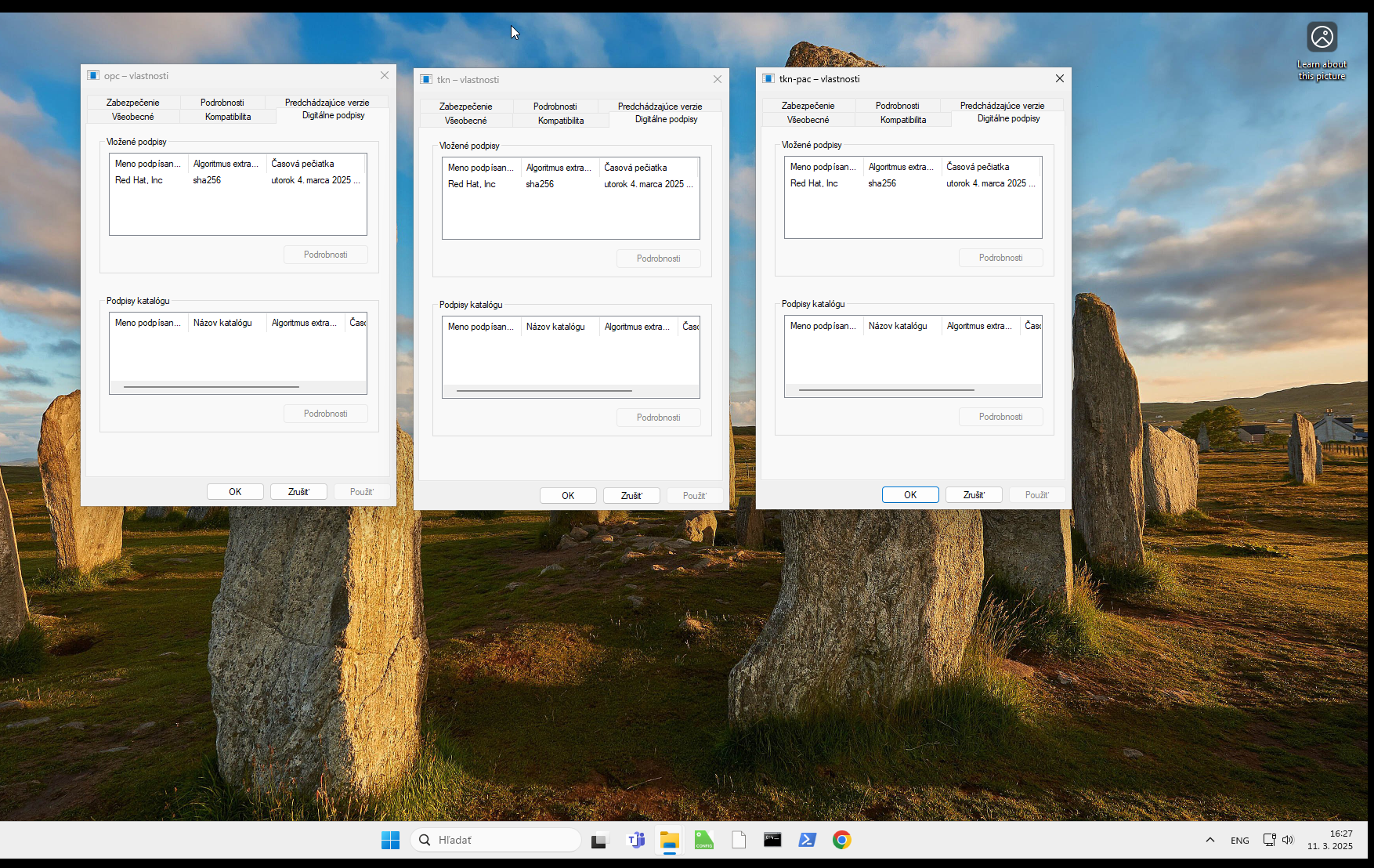Image resolution: width=1374 pixels, height=868 pixels.
Task: Open PowerShell from the taskbar
Action: pyautogui.click(x=808, y=840)
